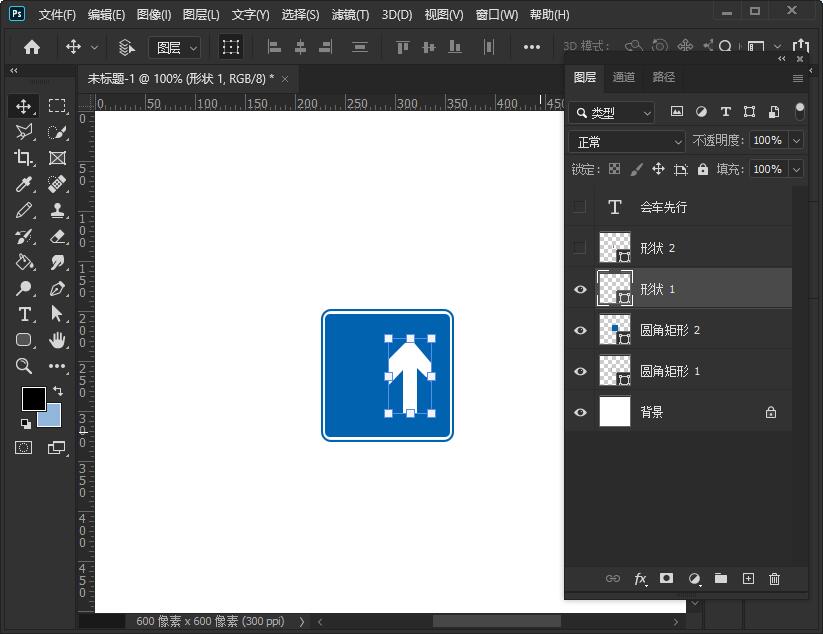Viewport: 823px width, 634px height.
Task: Select the History Brush tool
Action: 24,237
